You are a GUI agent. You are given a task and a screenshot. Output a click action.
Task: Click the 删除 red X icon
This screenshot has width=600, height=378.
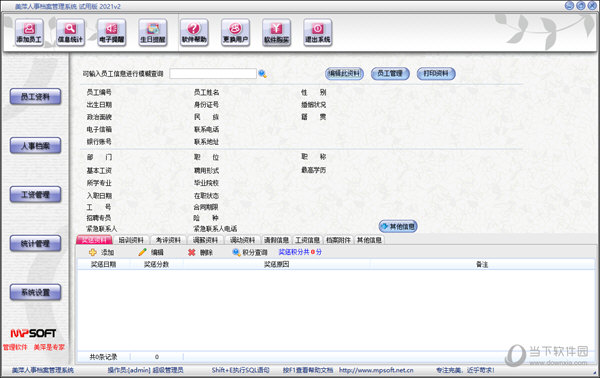[x=192, y=253]
